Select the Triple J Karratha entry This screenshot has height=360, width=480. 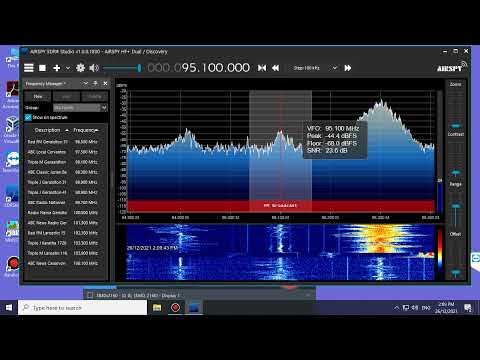point(63,243)
